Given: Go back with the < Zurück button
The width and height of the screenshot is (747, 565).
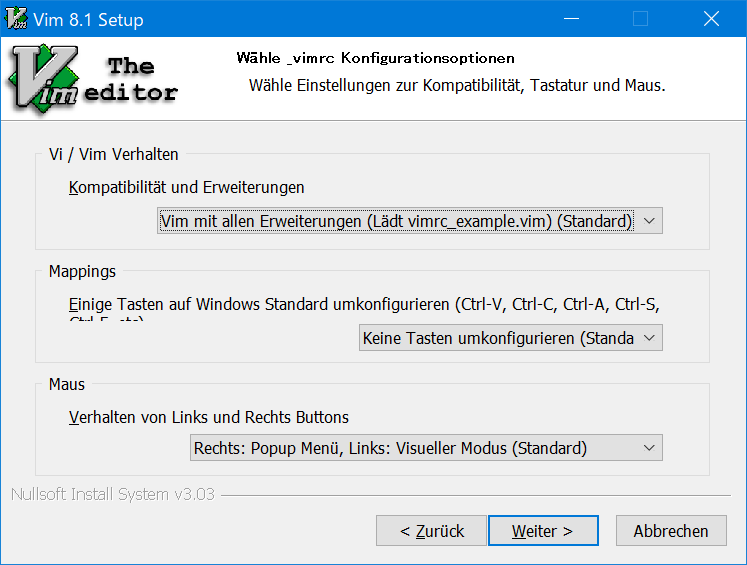Looking at the screenshot, I should pyautogui.click(x=432, y=530).
